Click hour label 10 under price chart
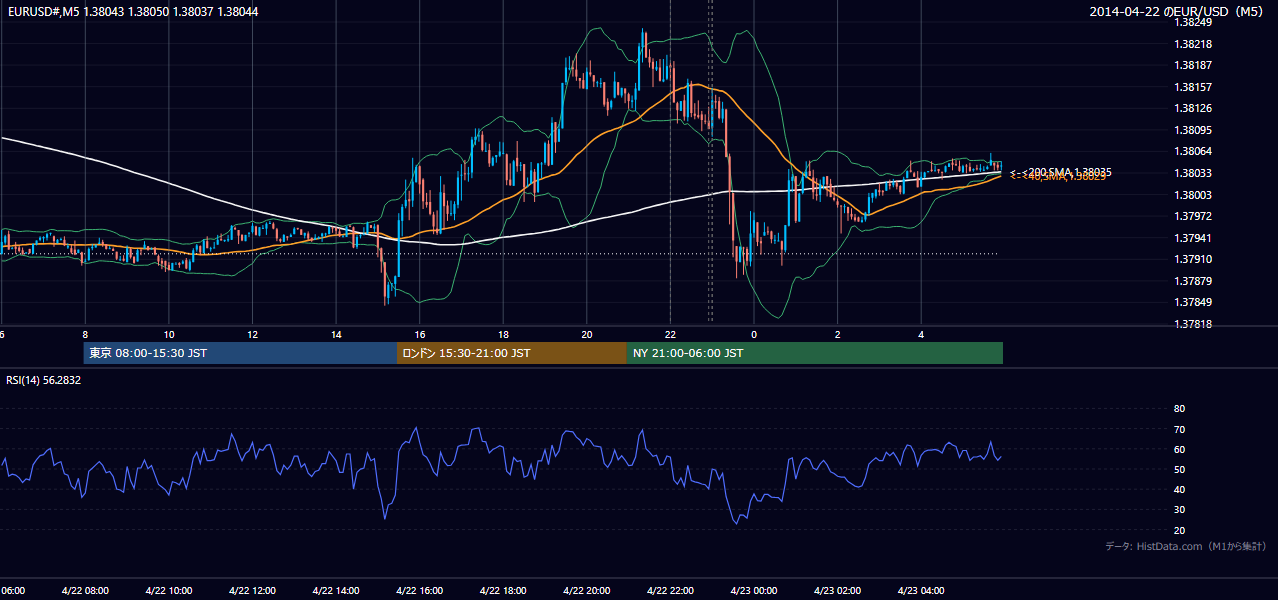 pos(169,334)
